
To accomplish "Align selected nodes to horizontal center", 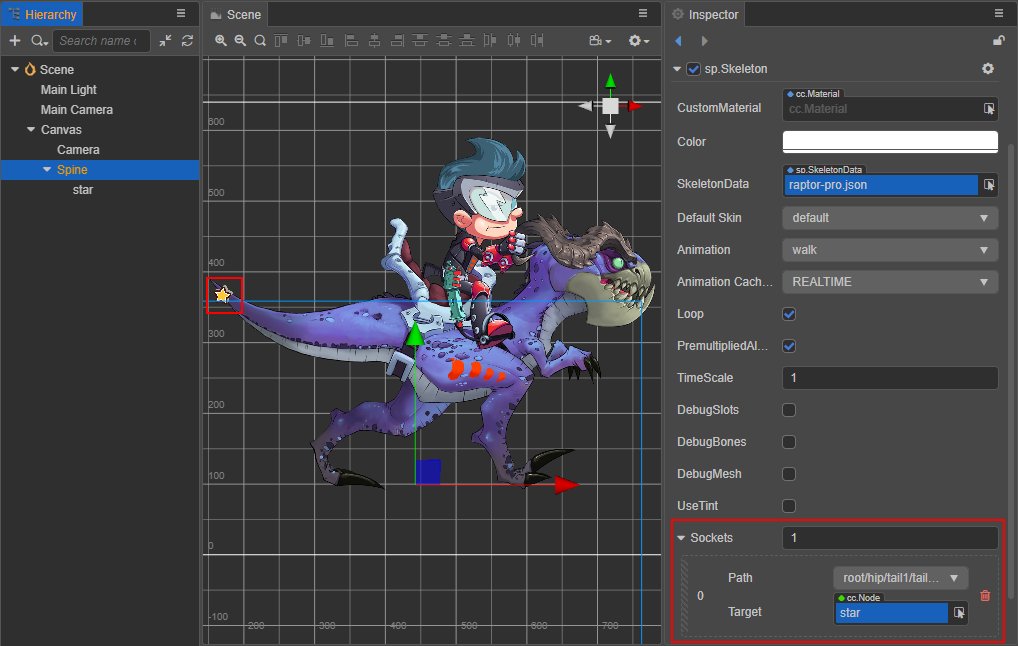I will click(x=375, y=40).
